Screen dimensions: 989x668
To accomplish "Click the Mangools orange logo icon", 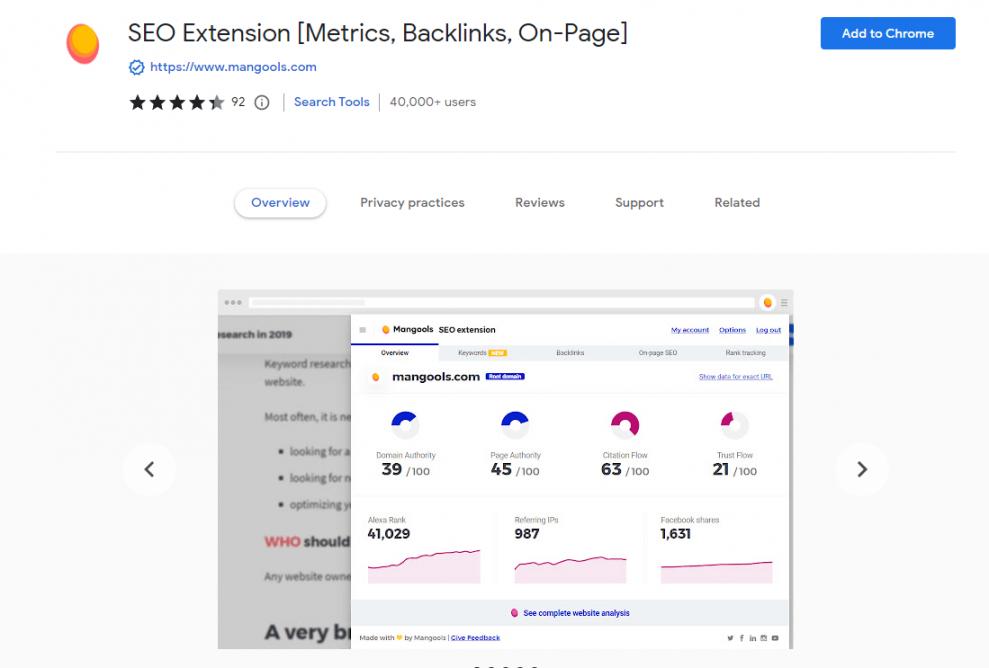I will click(83, 44).
